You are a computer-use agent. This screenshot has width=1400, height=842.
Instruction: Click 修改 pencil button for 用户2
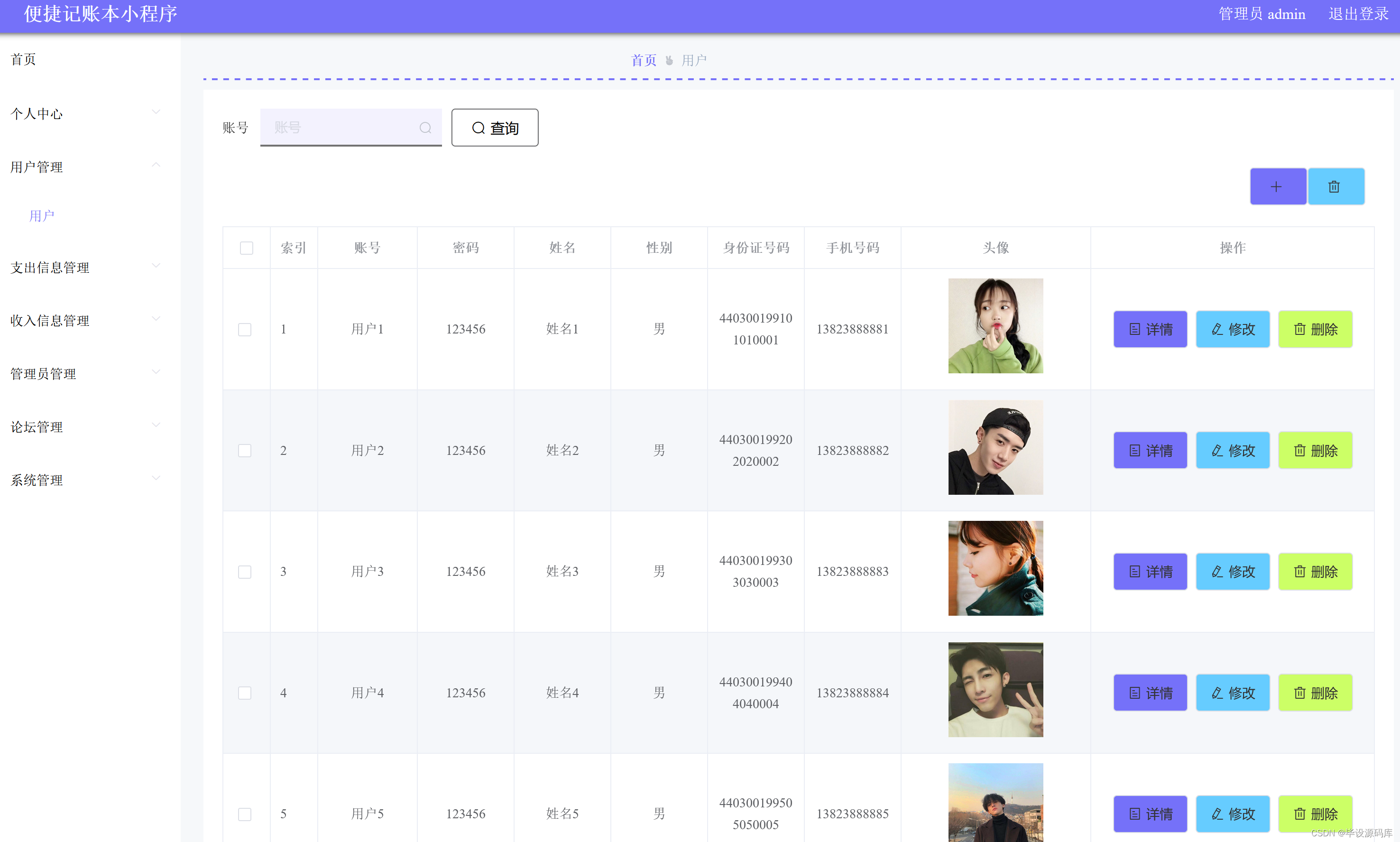point(1232,451)
